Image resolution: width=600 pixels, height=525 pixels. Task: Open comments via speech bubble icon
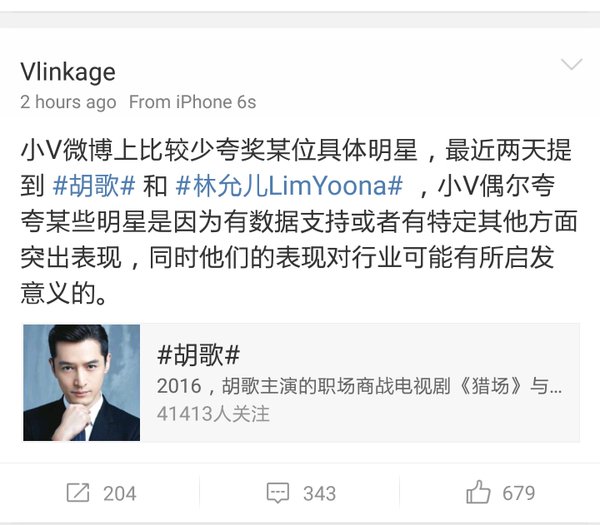(x=278, y=493)
